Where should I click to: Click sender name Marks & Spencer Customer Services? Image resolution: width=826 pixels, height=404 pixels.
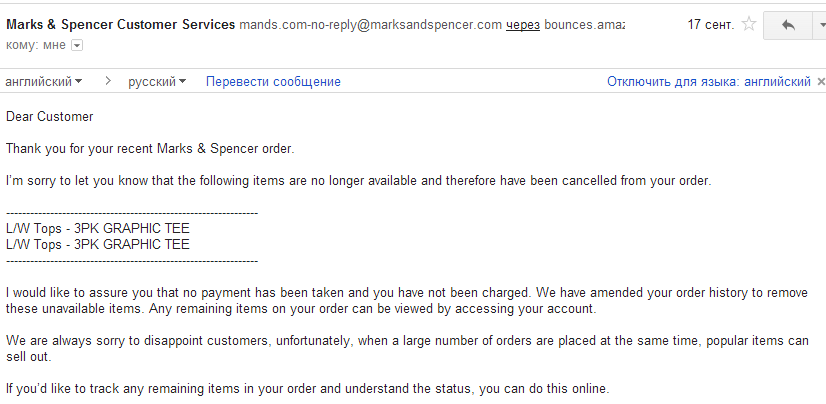click(121, 24)
